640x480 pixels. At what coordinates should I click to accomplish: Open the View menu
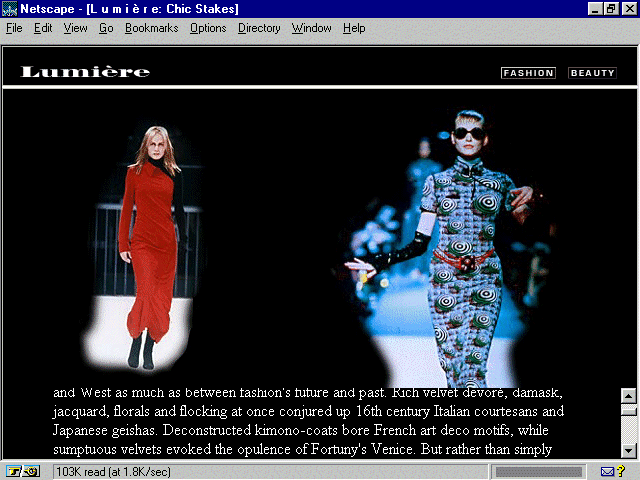click(75, 28)
